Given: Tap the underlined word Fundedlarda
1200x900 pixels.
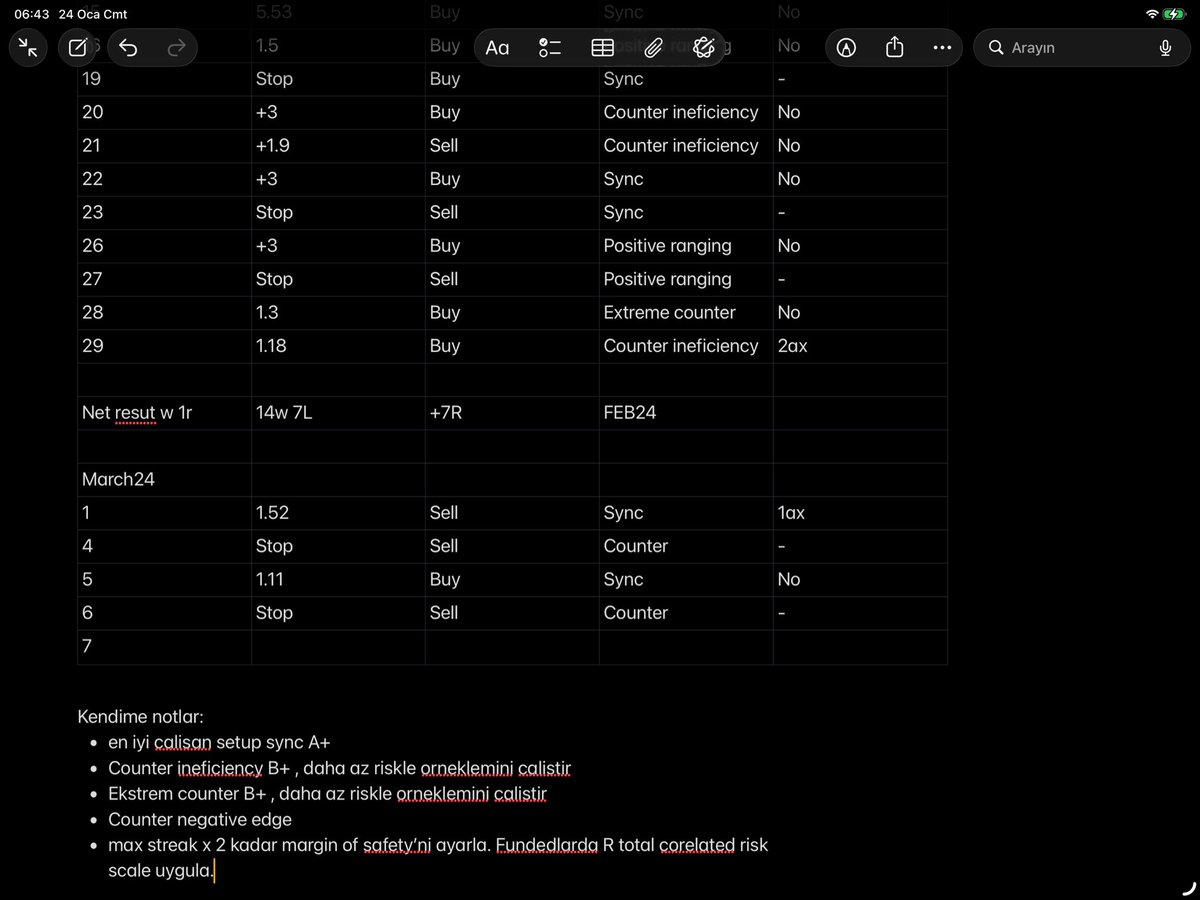Looking at the screenshot, I should (547, 845).
